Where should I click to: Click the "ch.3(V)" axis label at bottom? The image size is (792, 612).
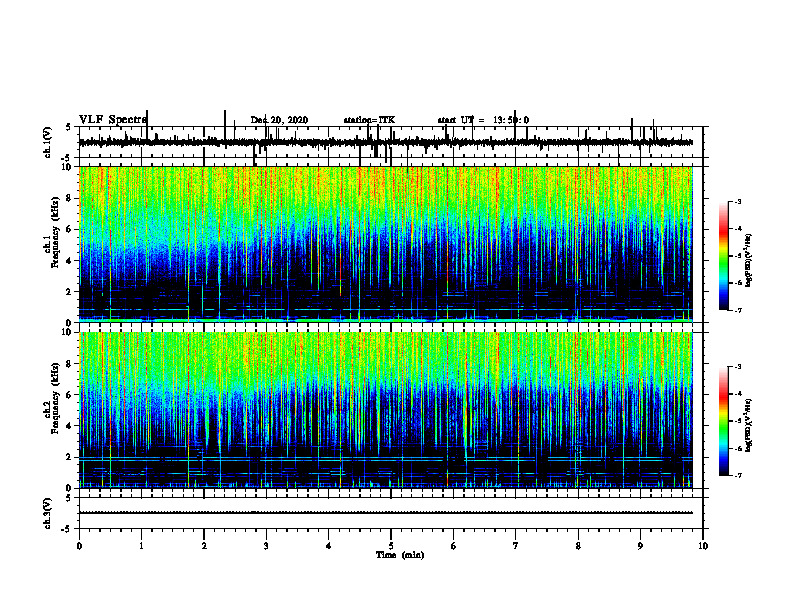pyautogui.click(x=47, y=513)
